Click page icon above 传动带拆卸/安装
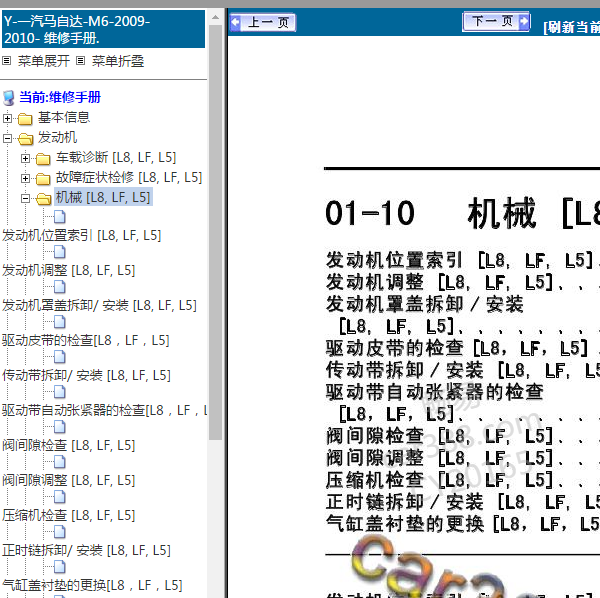600x598 pixels. [59, 357]
